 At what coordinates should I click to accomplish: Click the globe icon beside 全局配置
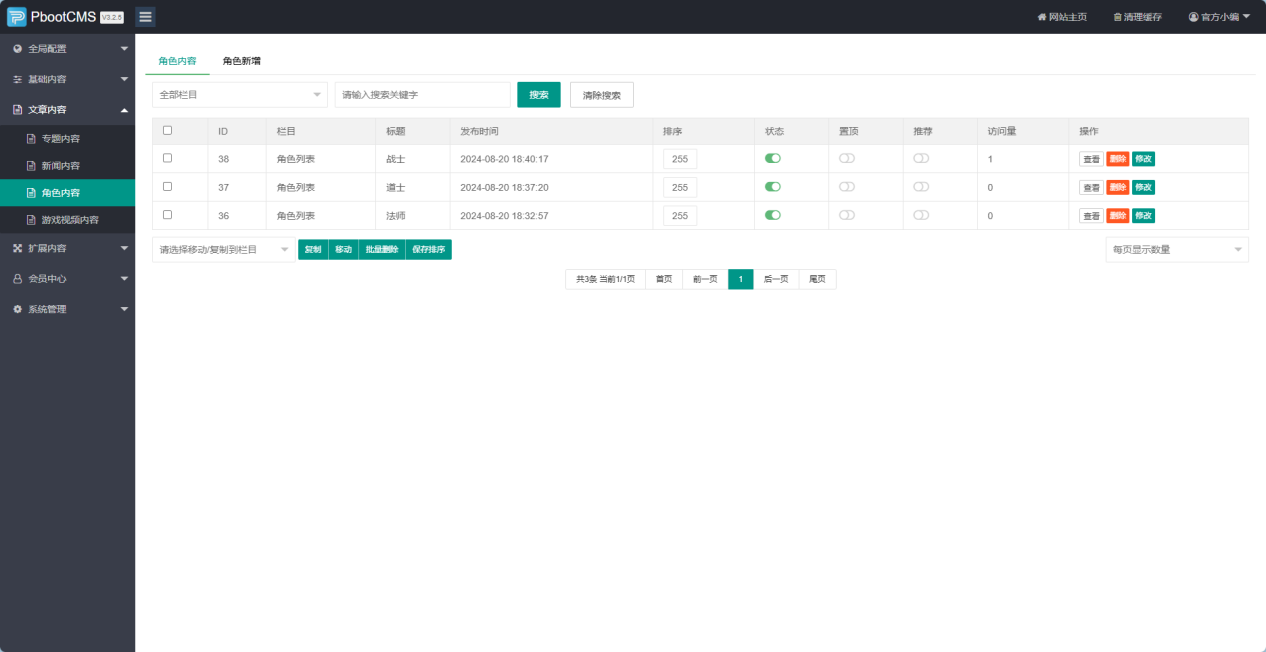[x=17, y=48]
